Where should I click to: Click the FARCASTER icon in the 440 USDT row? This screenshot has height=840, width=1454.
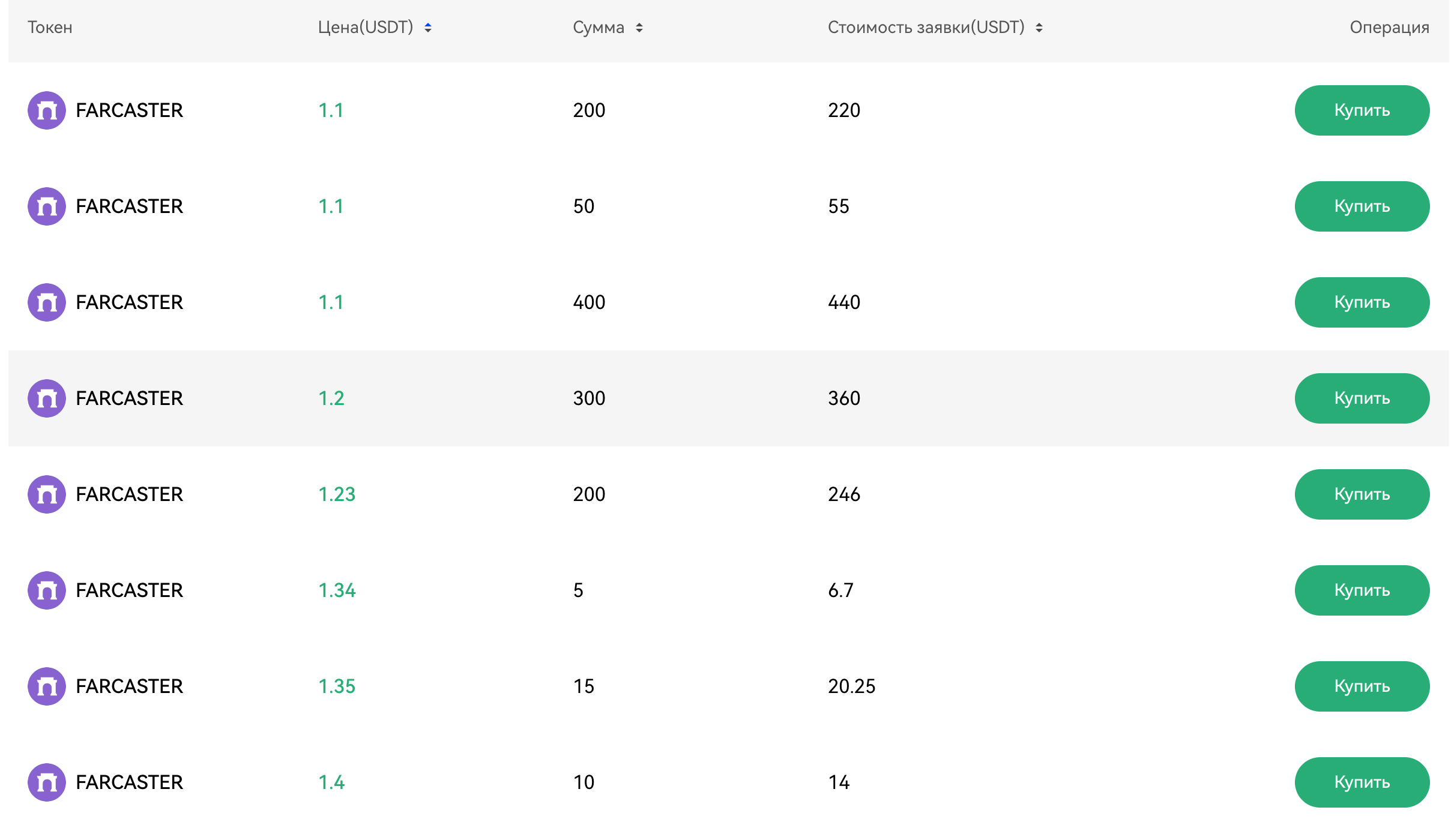(47, 302)
